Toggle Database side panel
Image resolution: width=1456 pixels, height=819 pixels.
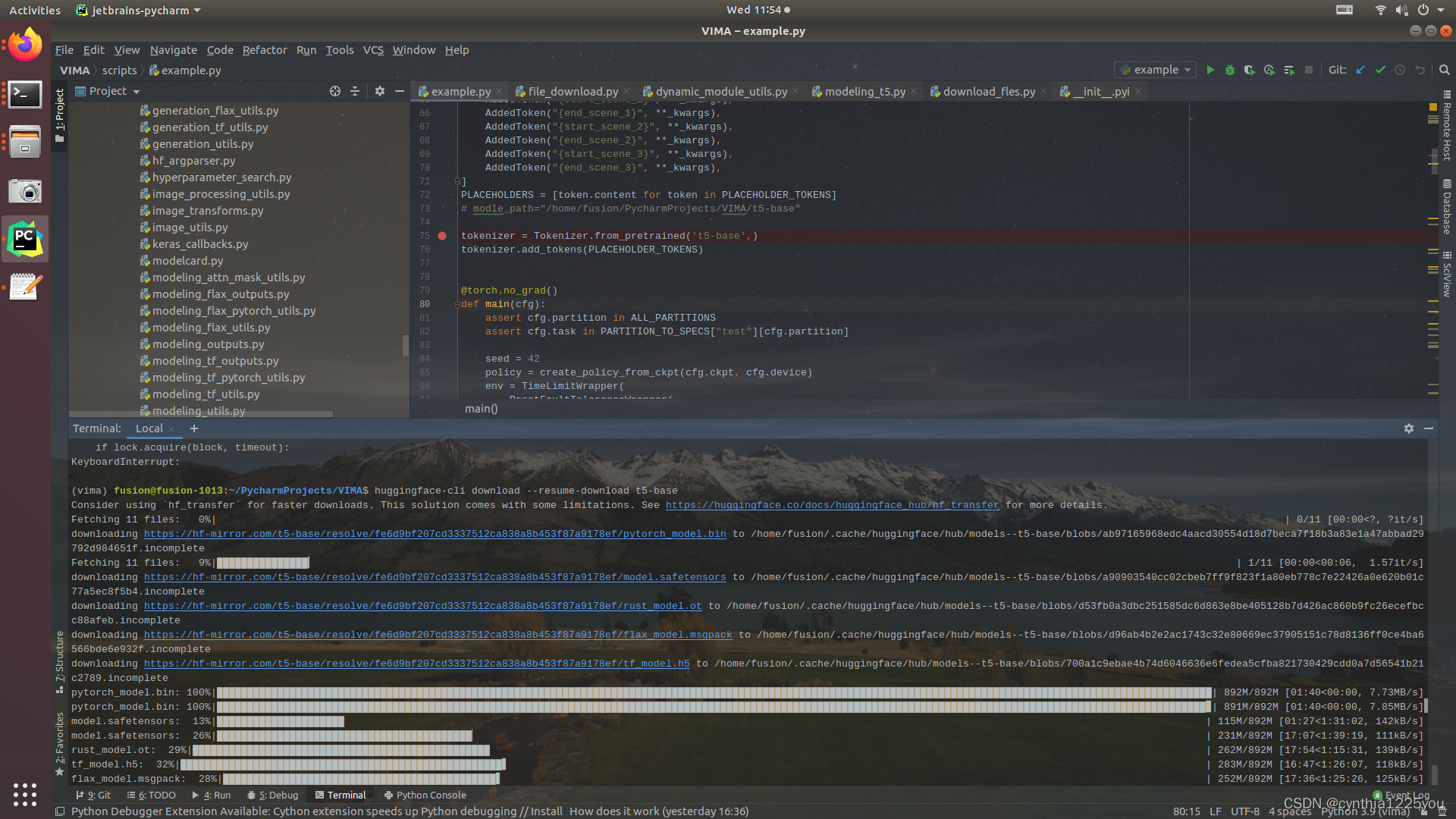click(x=1447, y=206)
